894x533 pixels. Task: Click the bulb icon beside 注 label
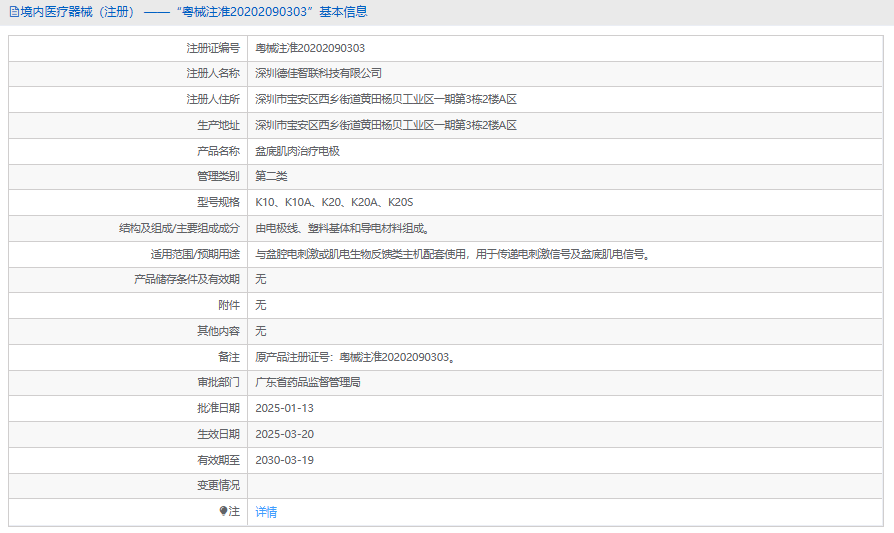tap(224, 511)
